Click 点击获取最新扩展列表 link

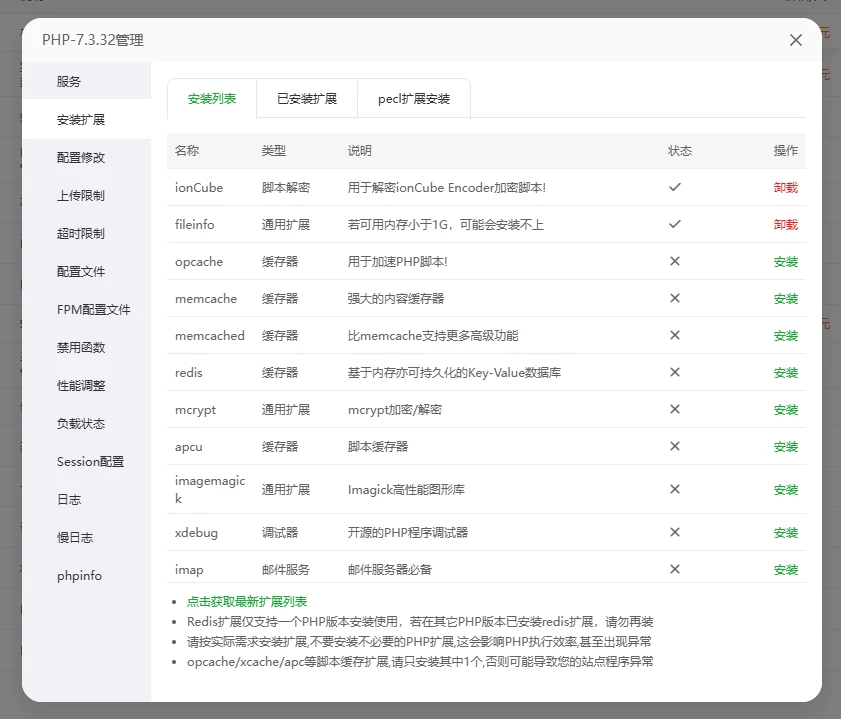pos(247,602)
